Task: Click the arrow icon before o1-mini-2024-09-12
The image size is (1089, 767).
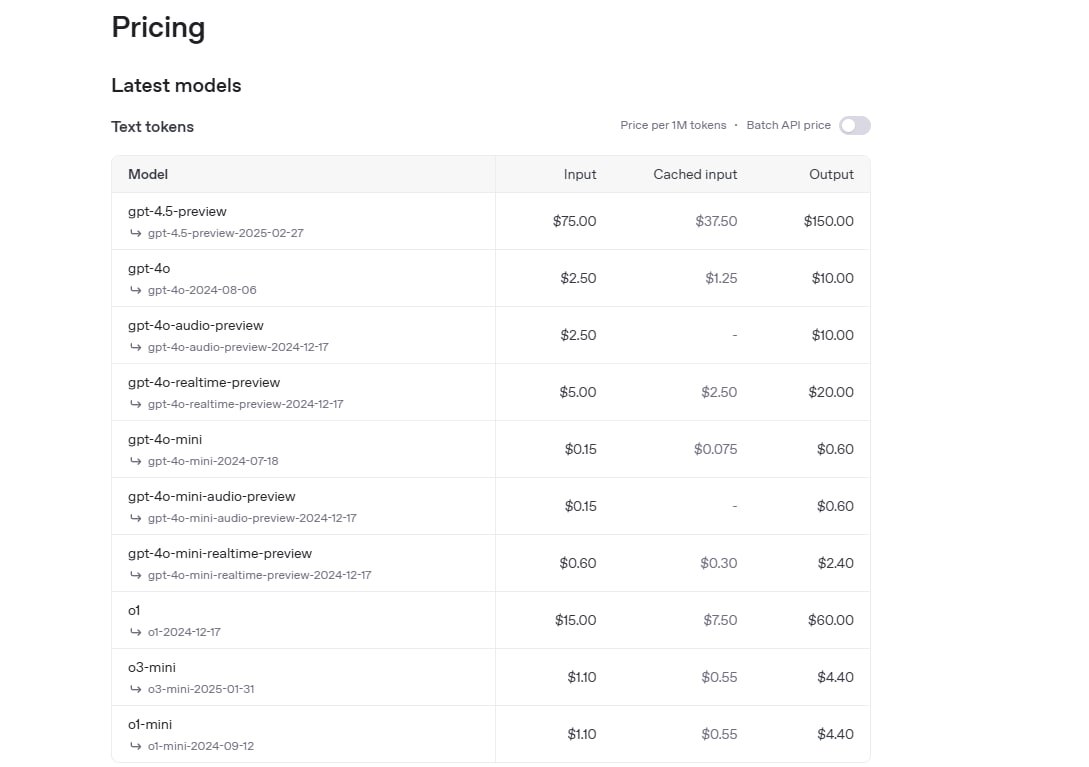Action: point(135,746)
